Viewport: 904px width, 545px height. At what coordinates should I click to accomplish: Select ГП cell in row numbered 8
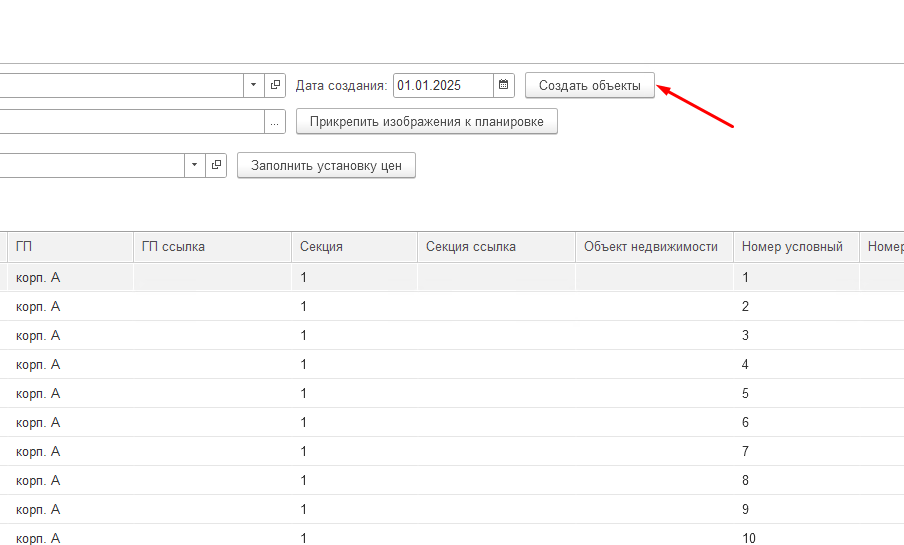[x=70, y=480]
